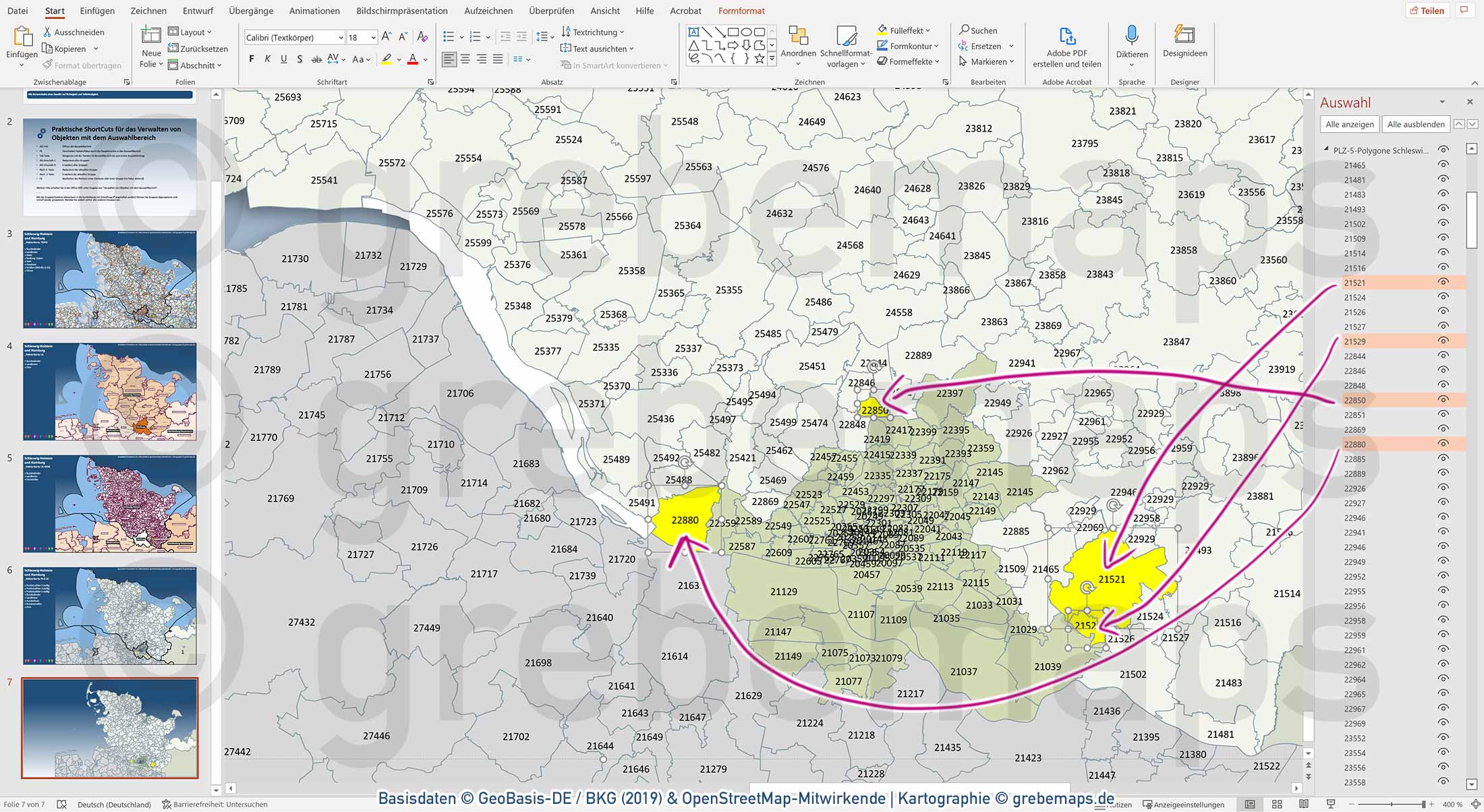This screenshot has width=1484, height=812.
Task: Toggle italic formatting K
Action: (x=268, y=59)
